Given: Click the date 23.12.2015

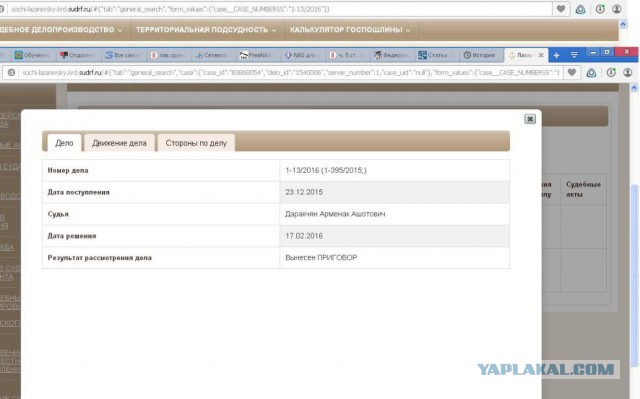Looking at the screenshot, I should click(304, 192).
